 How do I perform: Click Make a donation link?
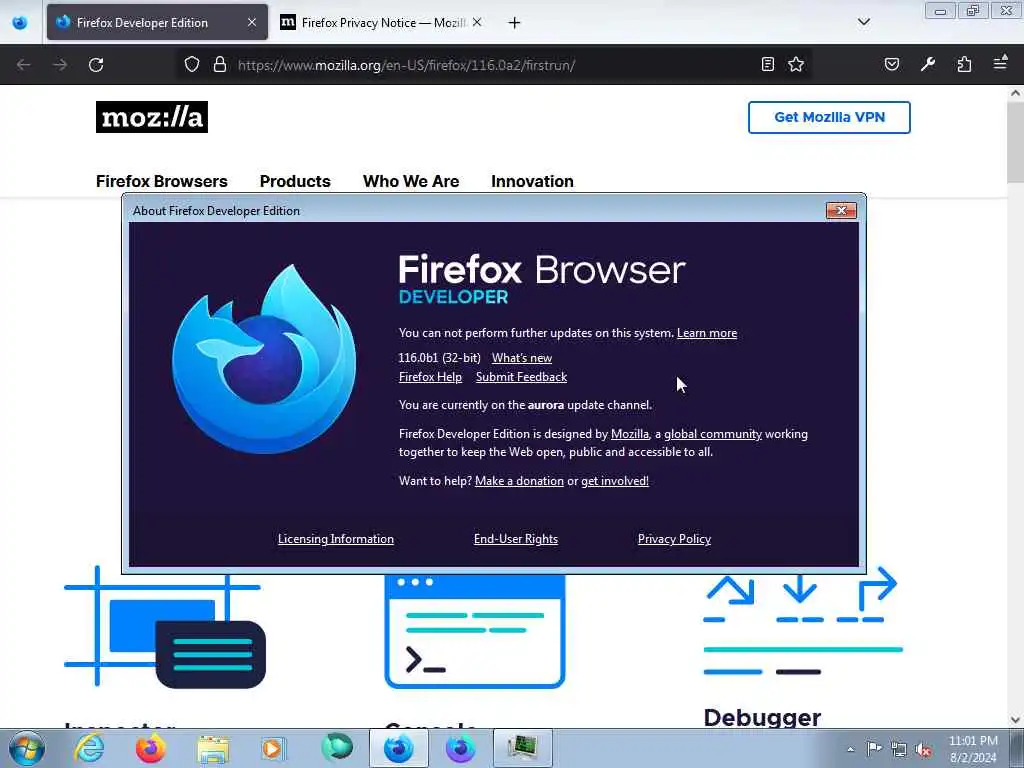tap(519, 481)
